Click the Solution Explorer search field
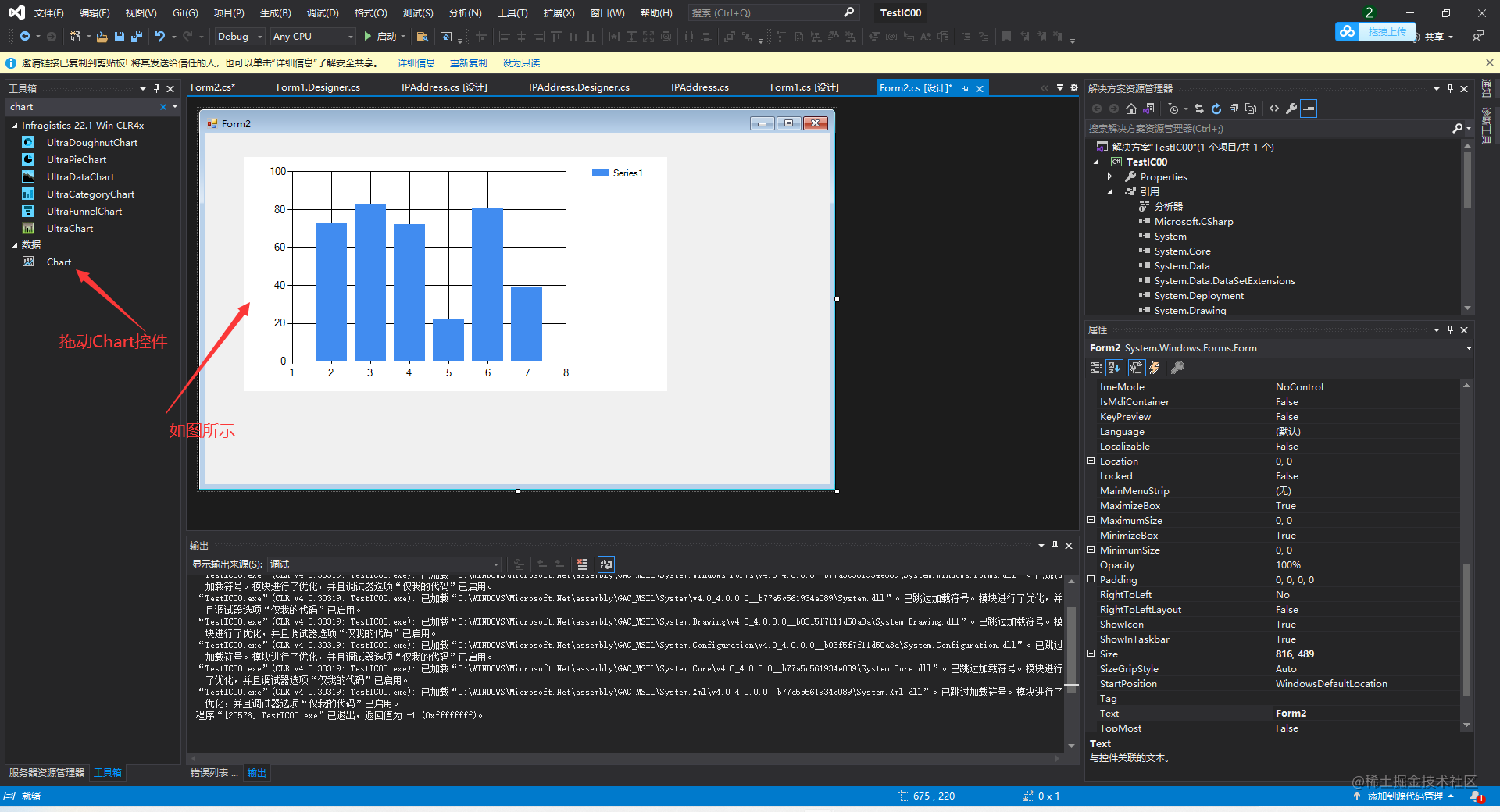 [1269, 129]
